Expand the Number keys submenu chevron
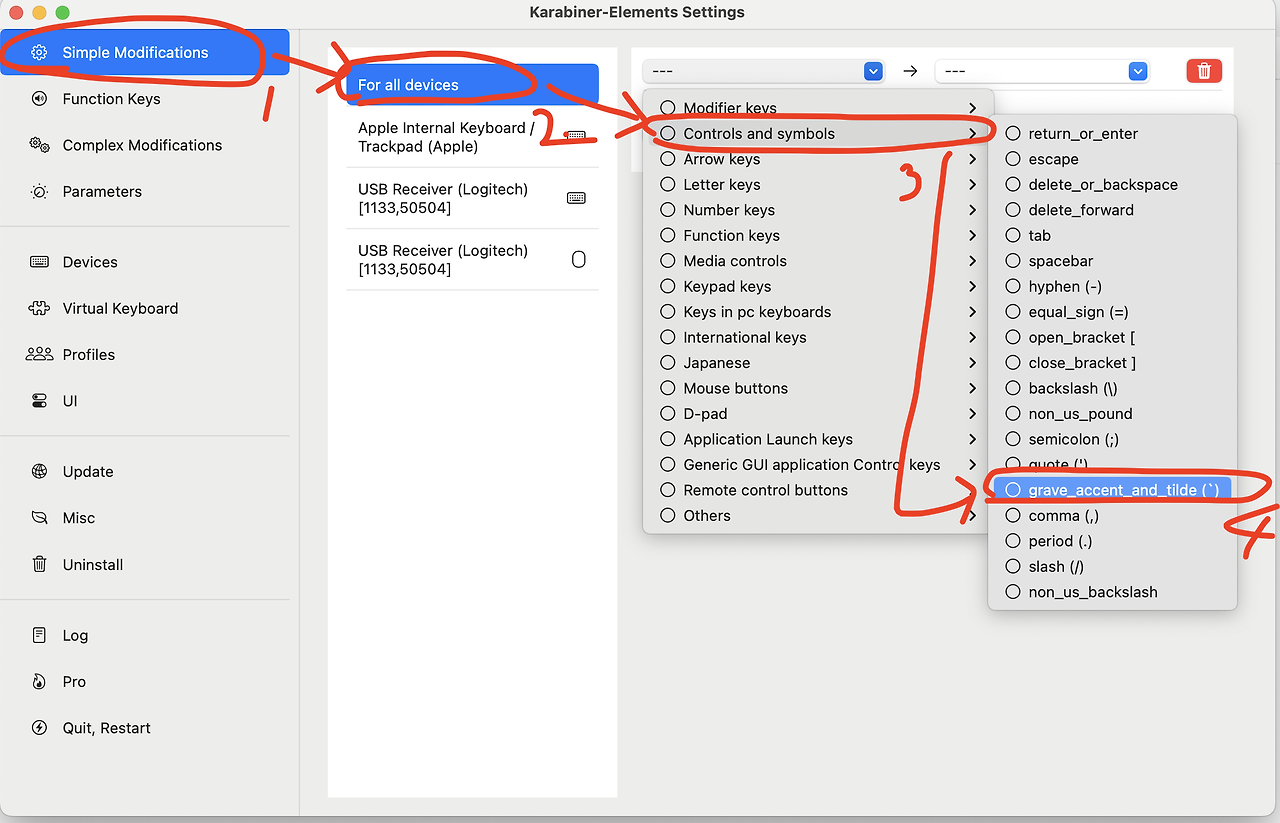The height and width of the screenshot is (823, 1280). 973,210
